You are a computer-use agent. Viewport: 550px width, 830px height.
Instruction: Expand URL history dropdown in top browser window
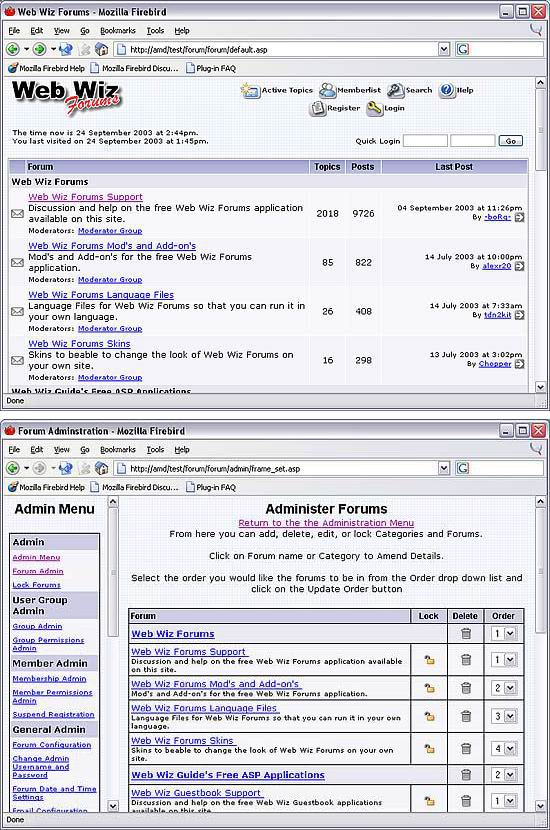444,49
